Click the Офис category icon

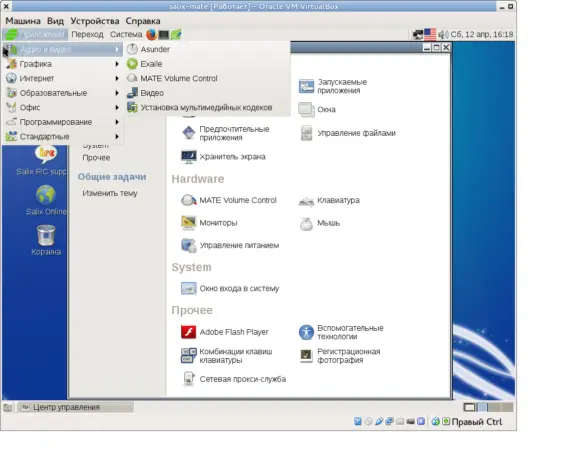[11, 107]
